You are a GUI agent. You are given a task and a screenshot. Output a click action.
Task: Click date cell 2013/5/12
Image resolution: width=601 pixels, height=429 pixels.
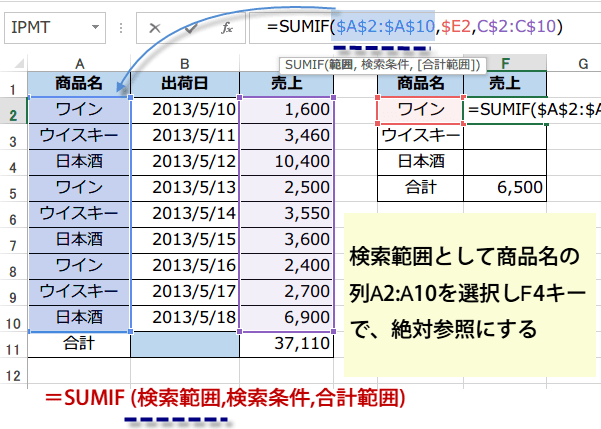(185, 162)
